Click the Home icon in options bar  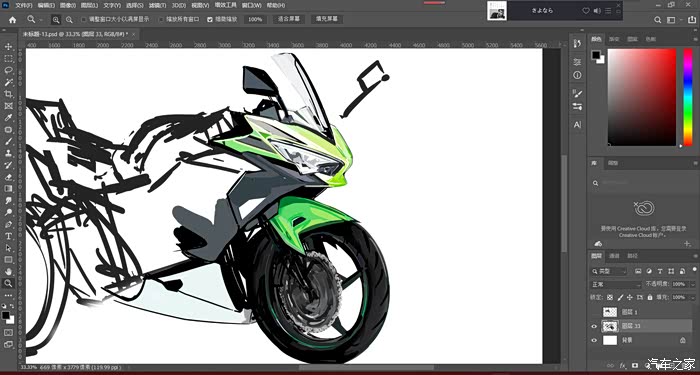[12, 20]
